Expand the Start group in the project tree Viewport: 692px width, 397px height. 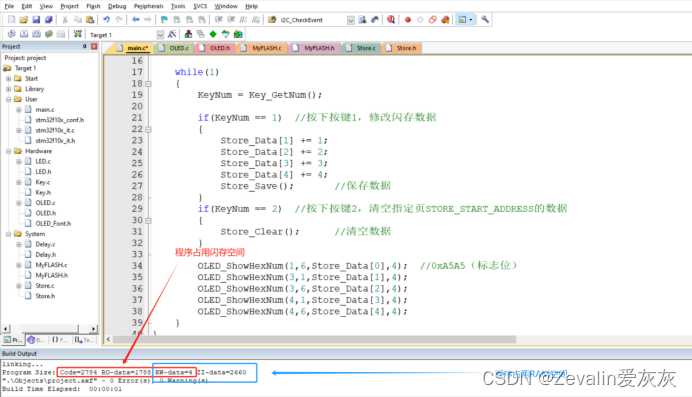(8, 79)
